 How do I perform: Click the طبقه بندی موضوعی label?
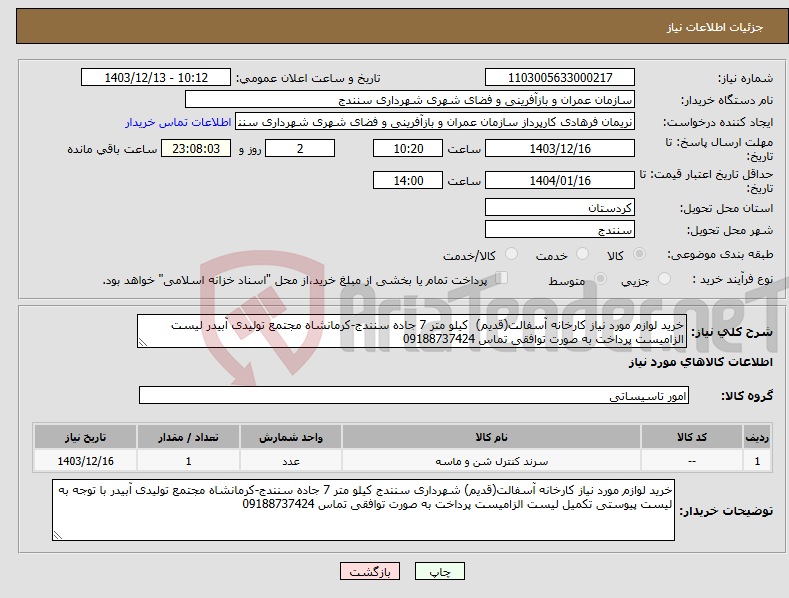coord(720,255)
